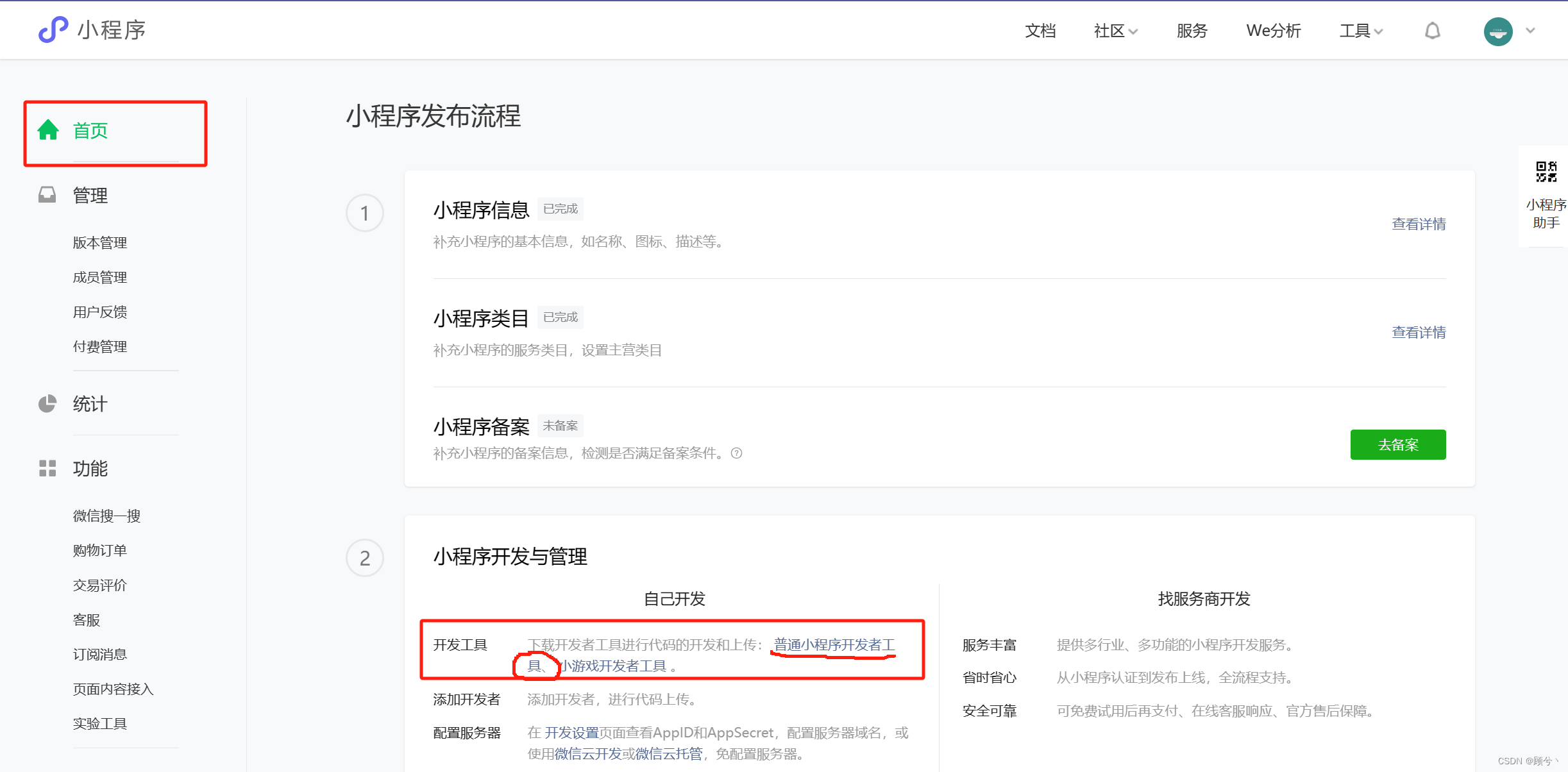The height and width of the screenshot is (772, 1568).
Task: Open the 文档 menu item
Action: [1040, 31]
